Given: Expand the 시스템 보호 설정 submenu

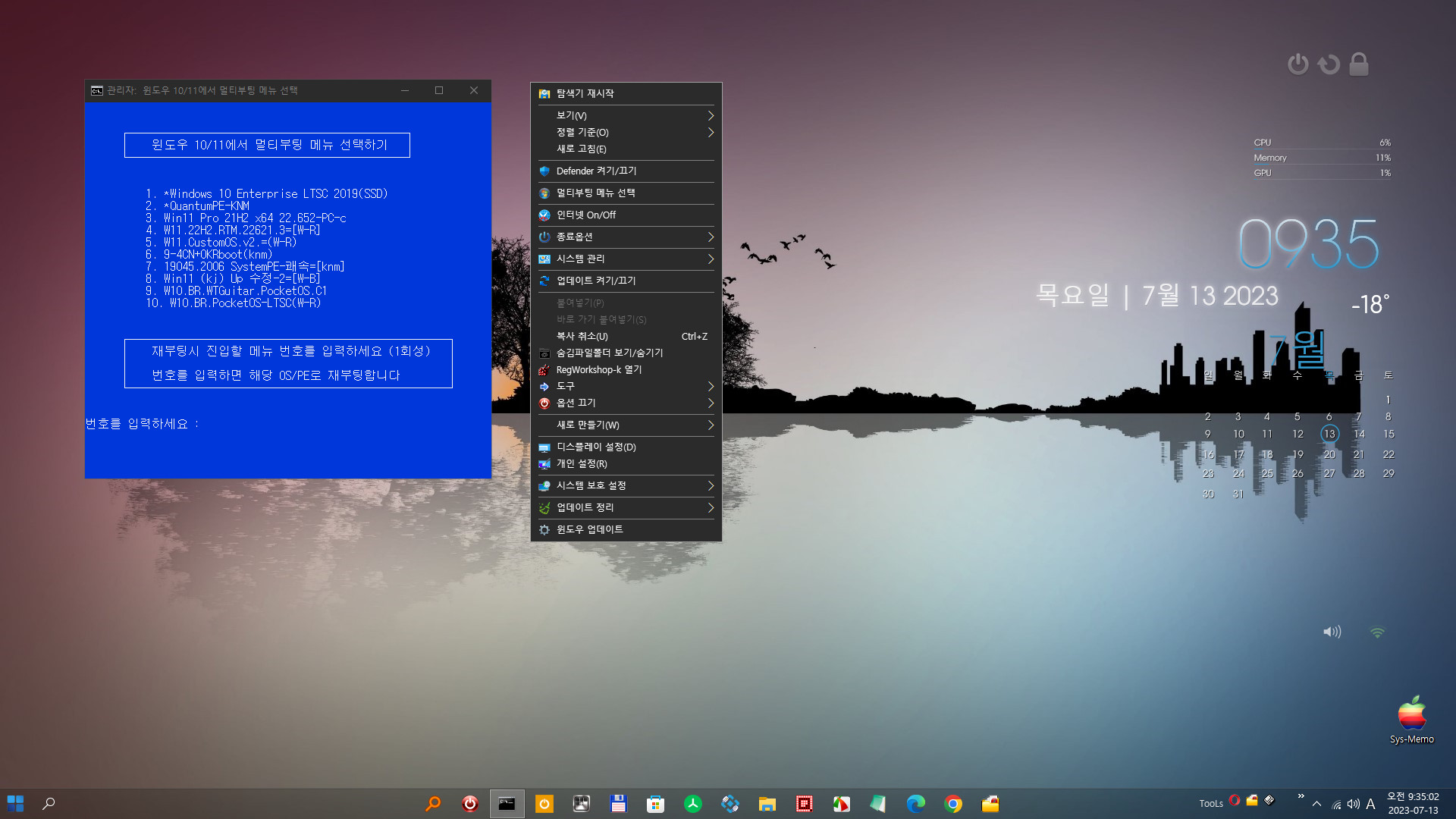Looking at the screenshot, I should pos(626,486).
